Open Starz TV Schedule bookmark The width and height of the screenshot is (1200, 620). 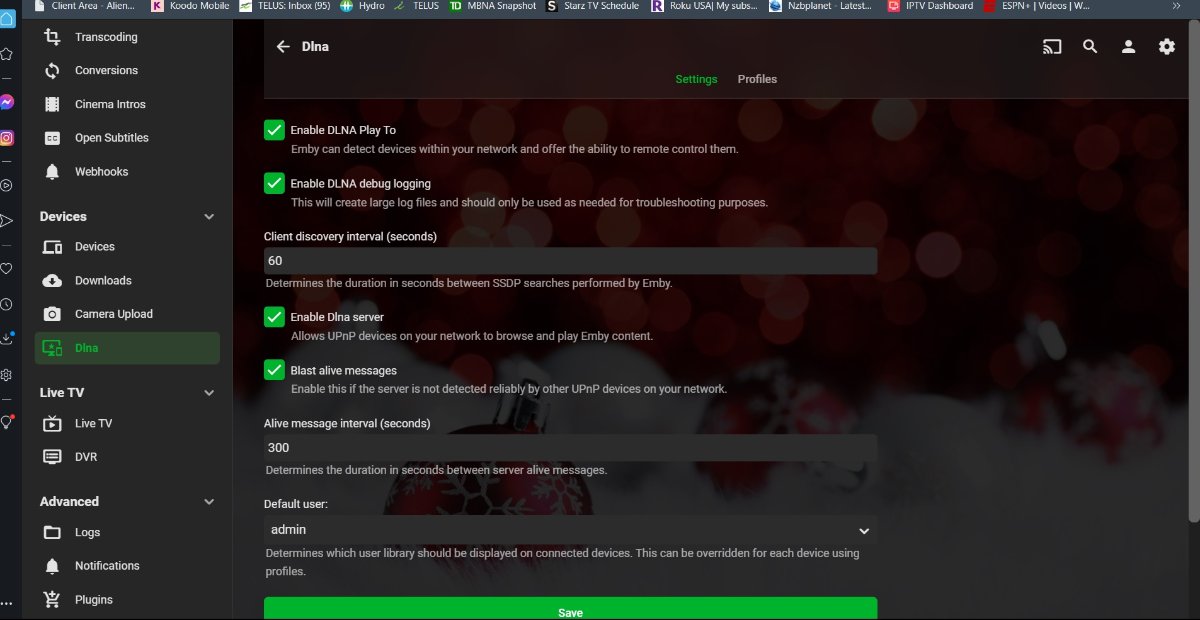point(592,6)
